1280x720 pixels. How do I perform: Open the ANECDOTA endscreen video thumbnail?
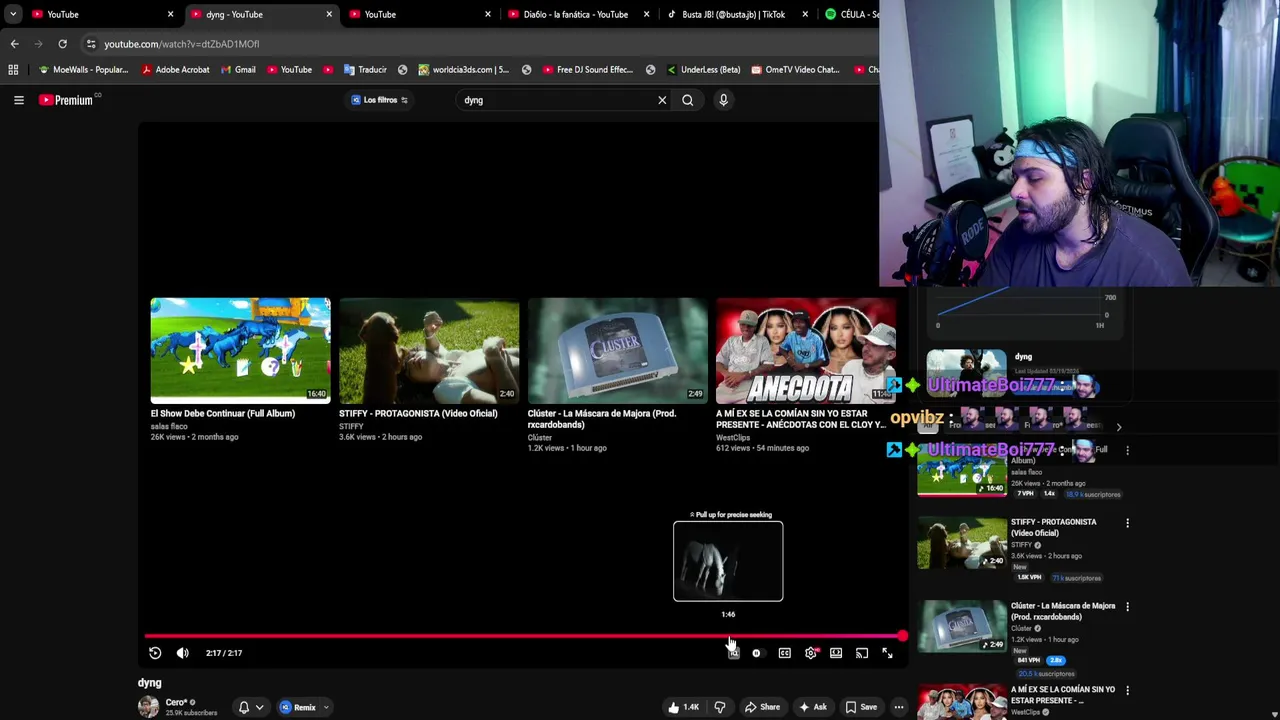[806, 349]
